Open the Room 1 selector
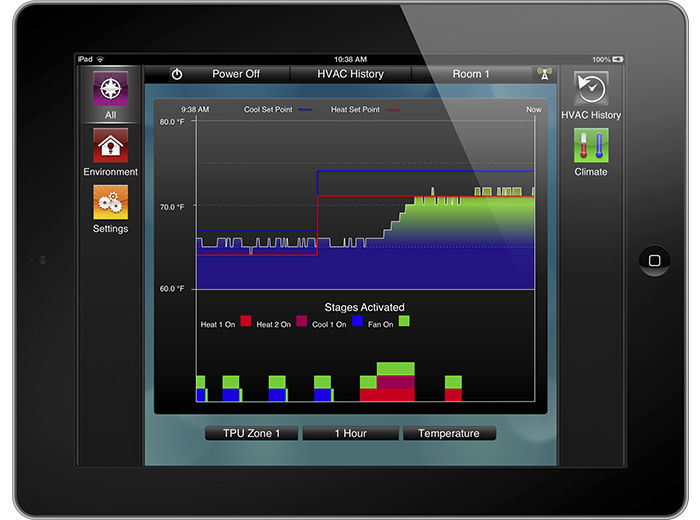 [x=471, y=74]
